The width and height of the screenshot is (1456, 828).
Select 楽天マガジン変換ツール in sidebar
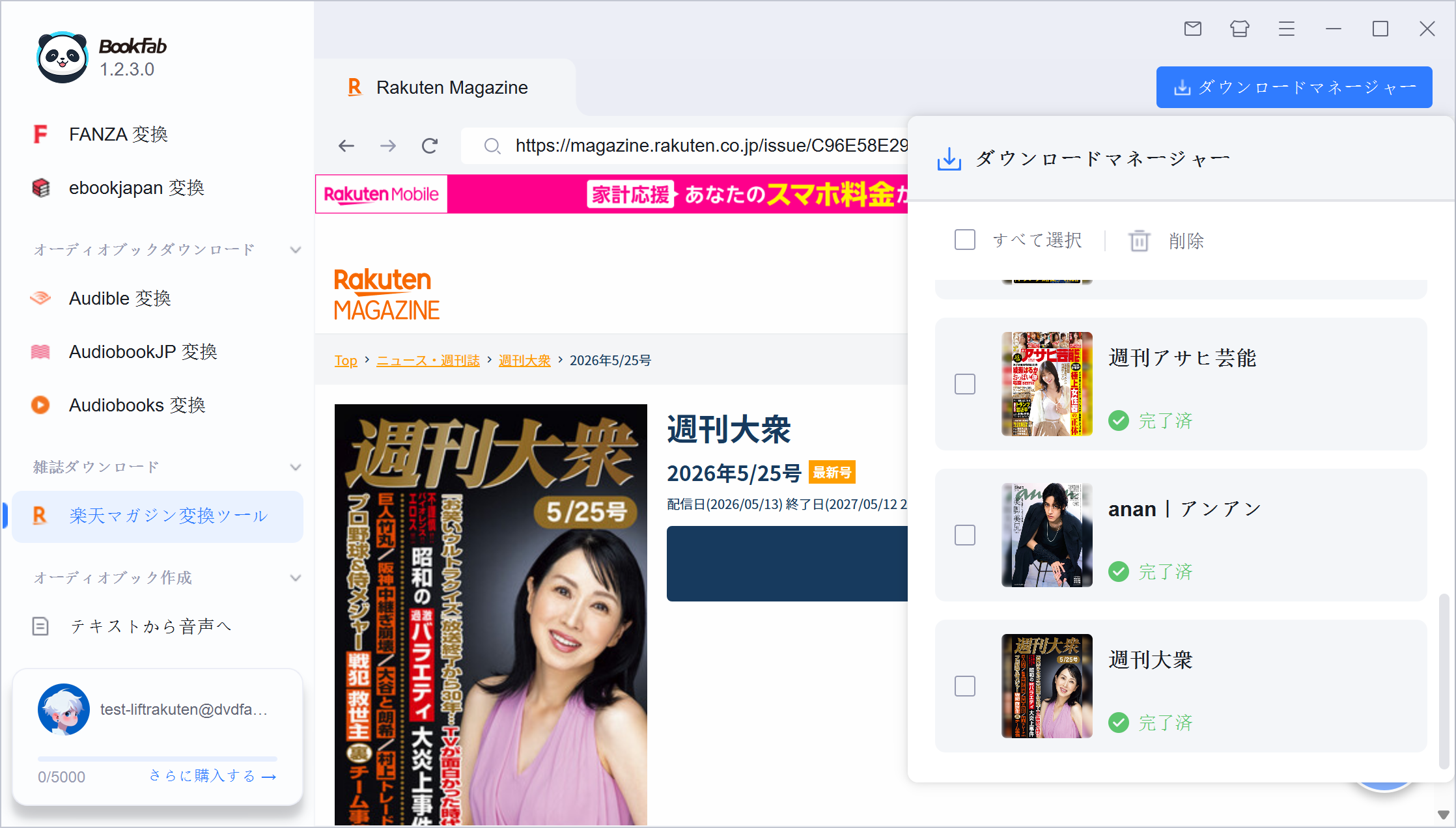pos(158,516)
